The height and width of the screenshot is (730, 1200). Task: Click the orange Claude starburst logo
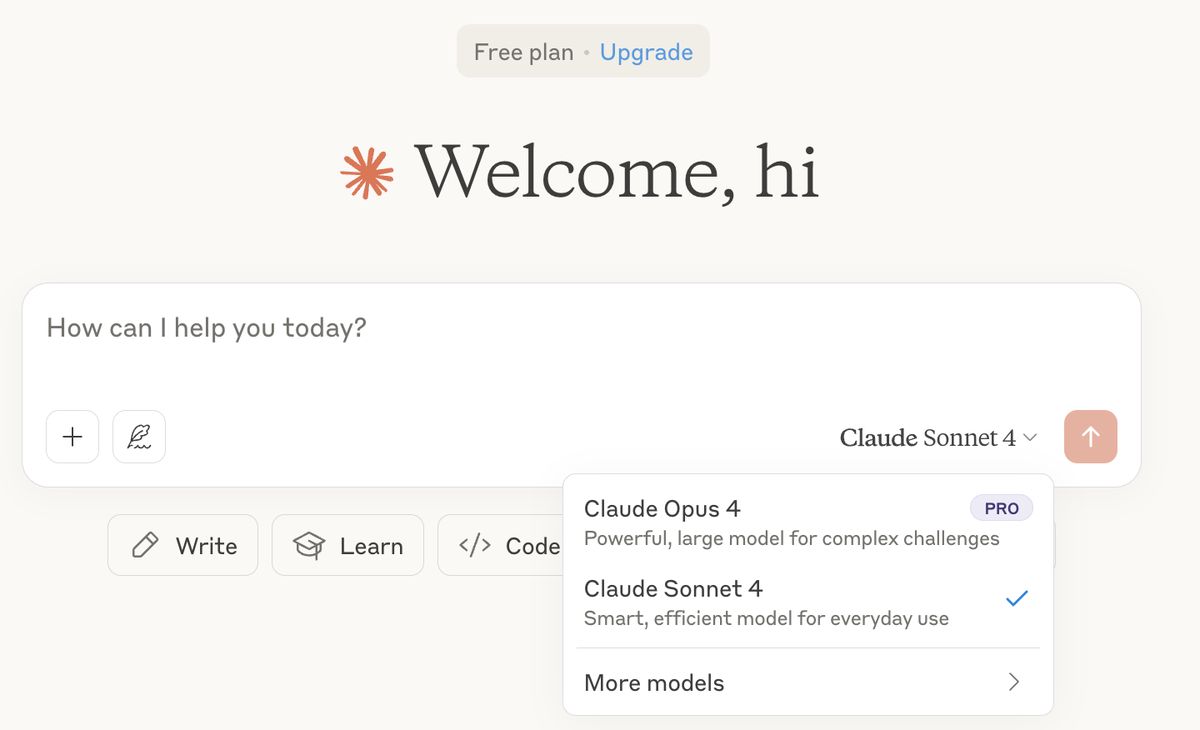coord(367,172)
